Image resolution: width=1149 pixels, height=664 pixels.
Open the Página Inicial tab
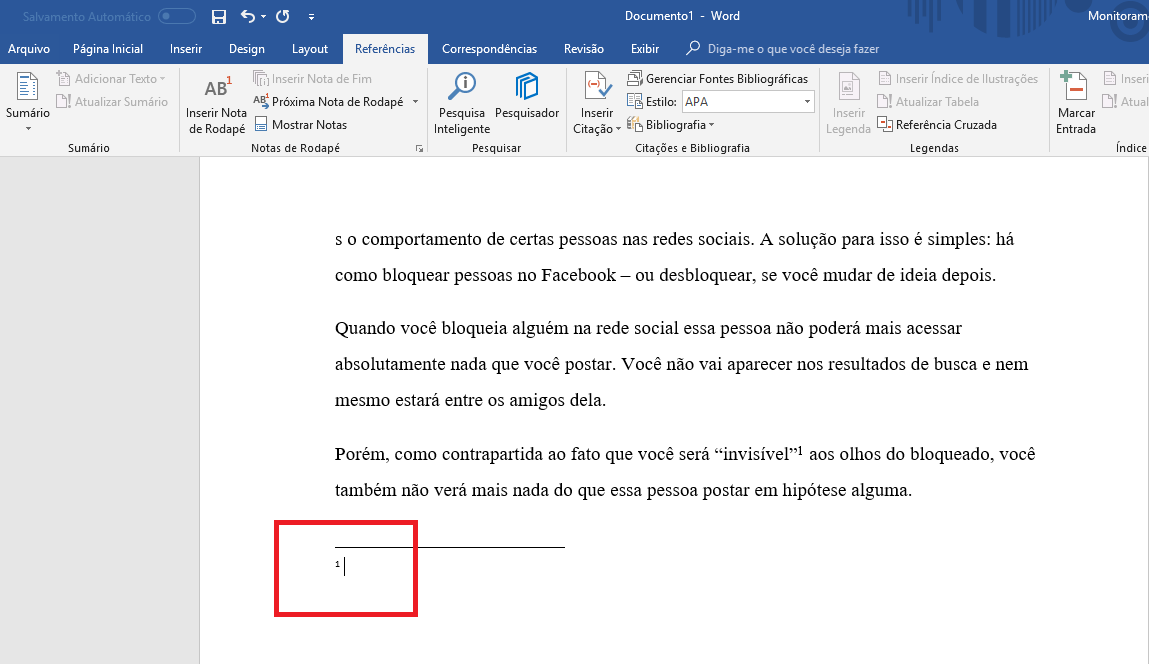click(x=108, y=49)
